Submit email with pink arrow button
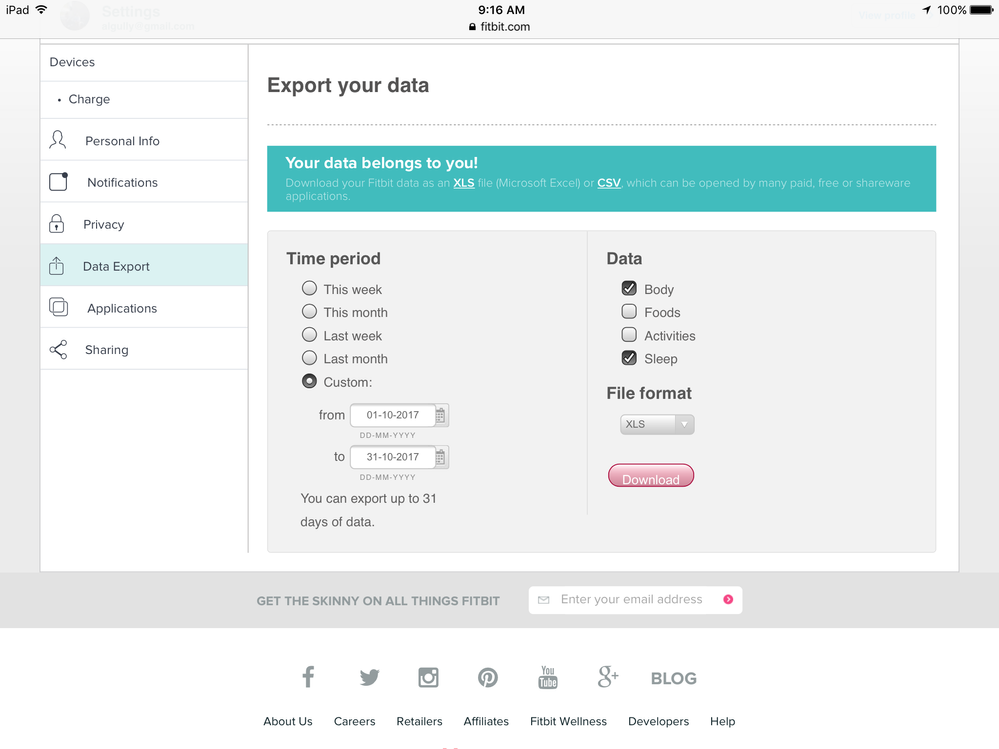The width and height of the screenshot is (999, 749). [x=728, y=600]
